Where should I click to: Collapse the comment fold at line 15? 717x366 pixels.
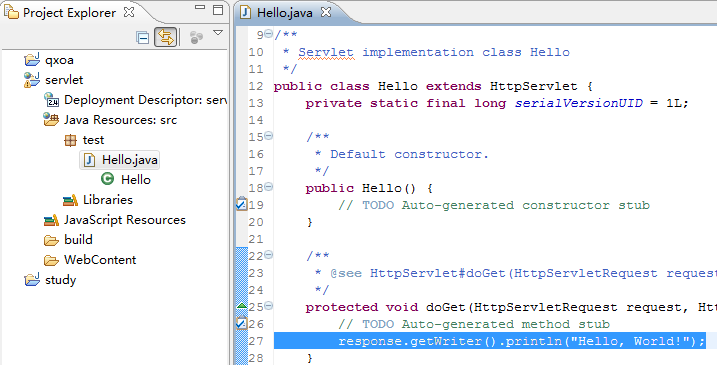[268, 135]
